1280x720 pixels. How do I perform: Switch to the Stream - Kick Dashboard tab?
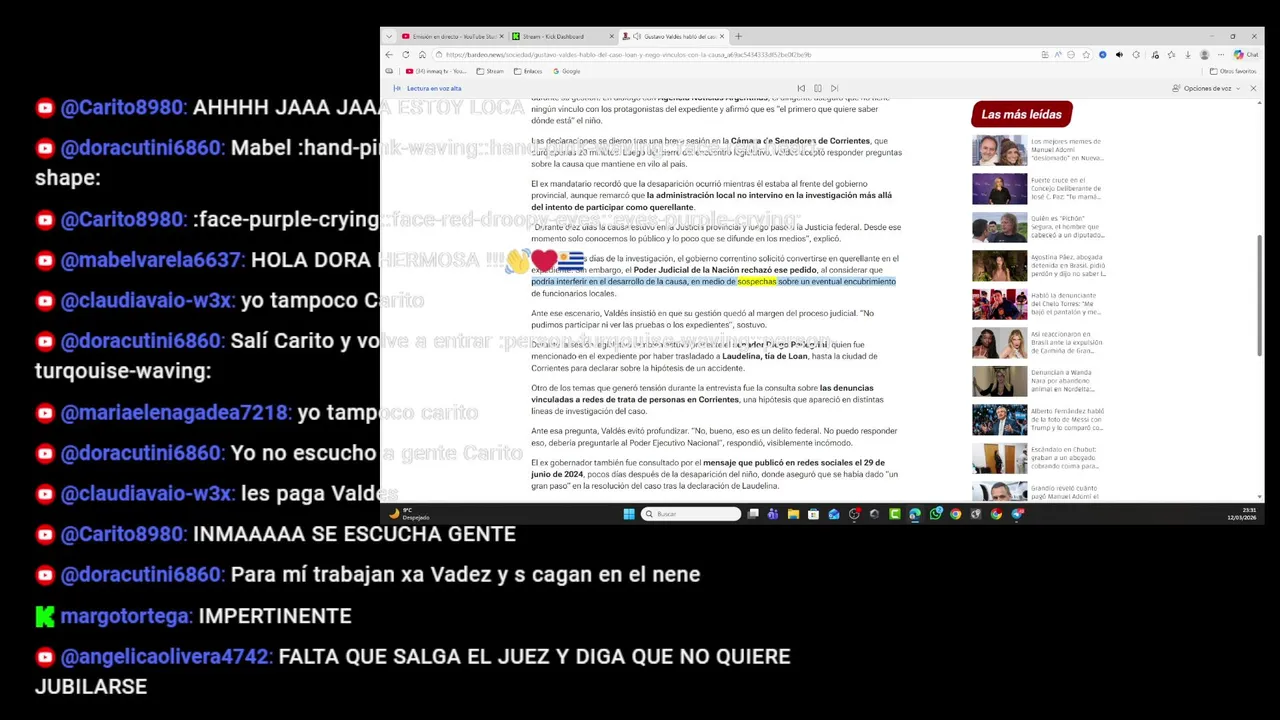(563, 36)
